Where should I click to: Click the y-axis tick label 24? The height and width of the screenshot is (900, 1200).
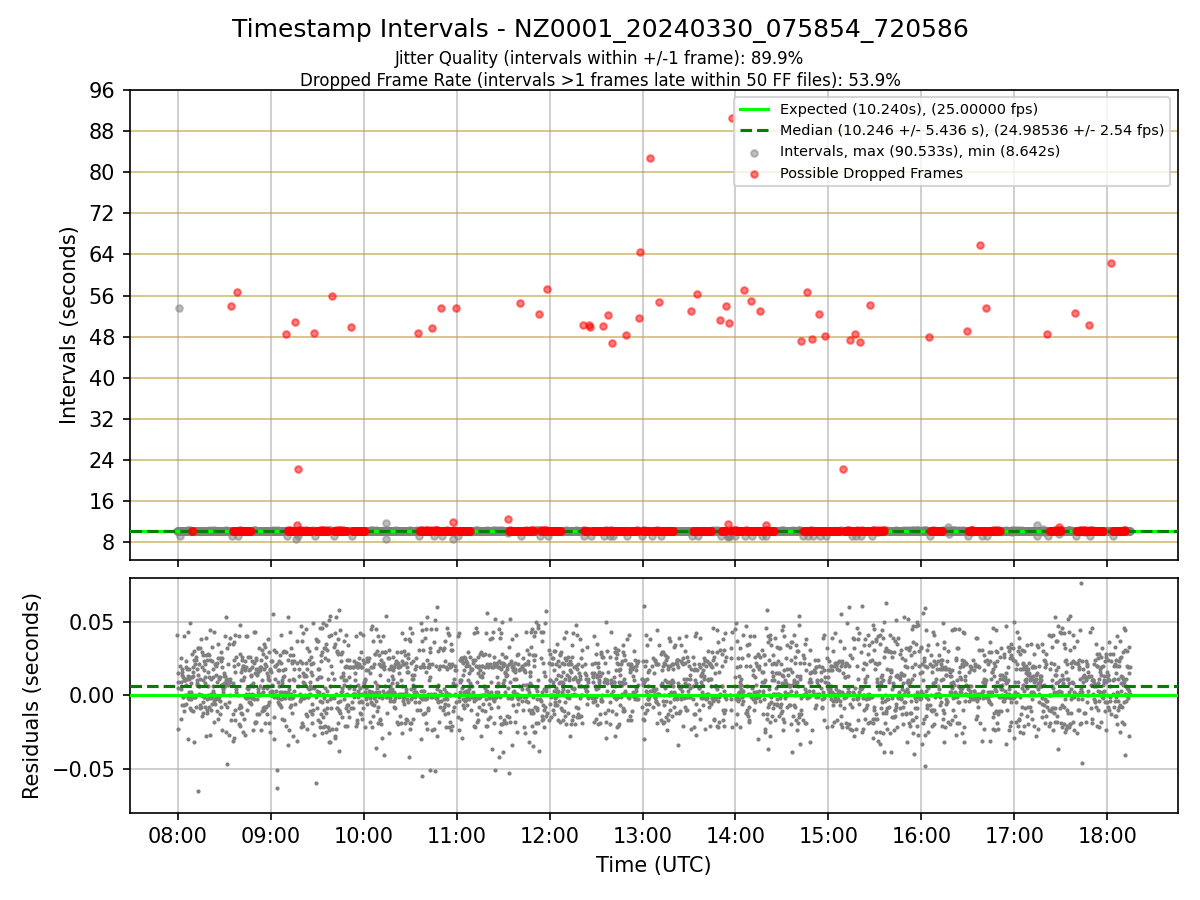(x=106, y=460)
